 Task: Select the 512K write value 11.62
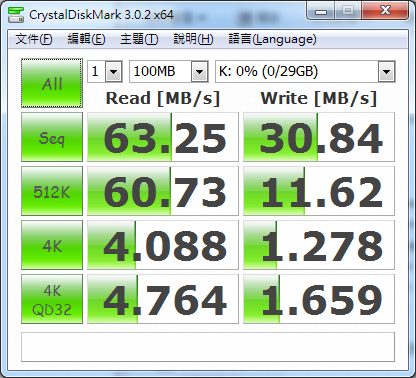319,191
